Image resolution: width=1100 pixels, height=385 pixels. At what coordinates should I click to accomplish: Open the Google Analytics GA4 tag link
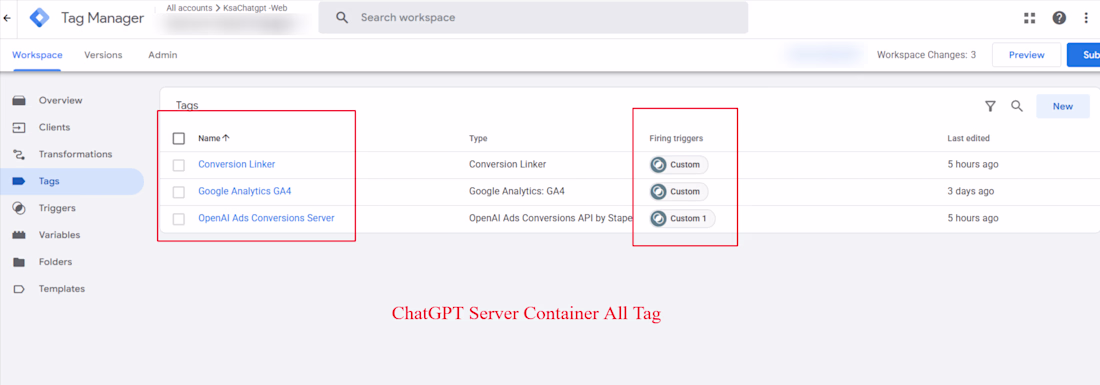tap(244, 191)
